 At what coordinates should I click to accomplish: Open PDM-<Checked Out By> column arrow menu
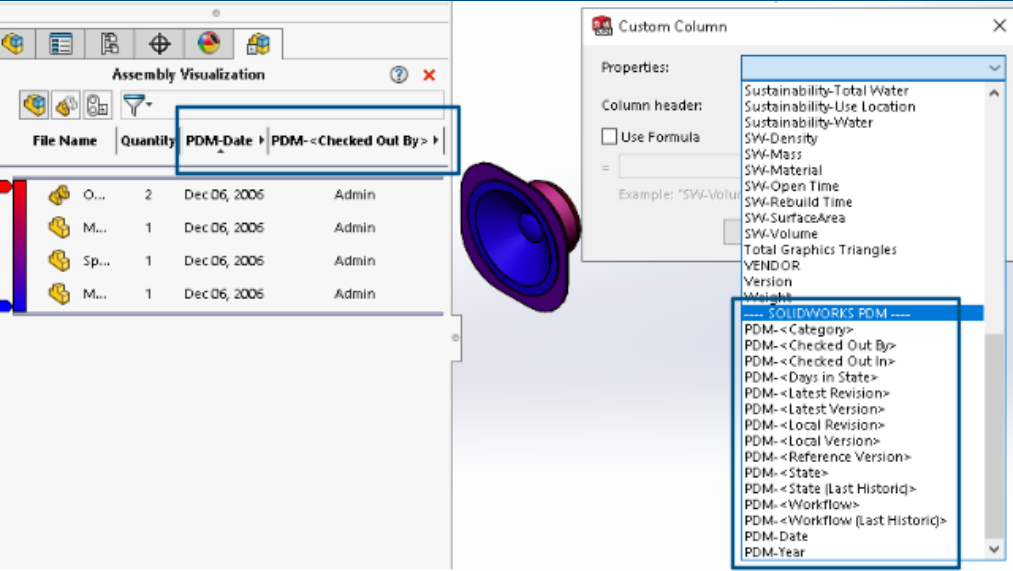[436, 140]
